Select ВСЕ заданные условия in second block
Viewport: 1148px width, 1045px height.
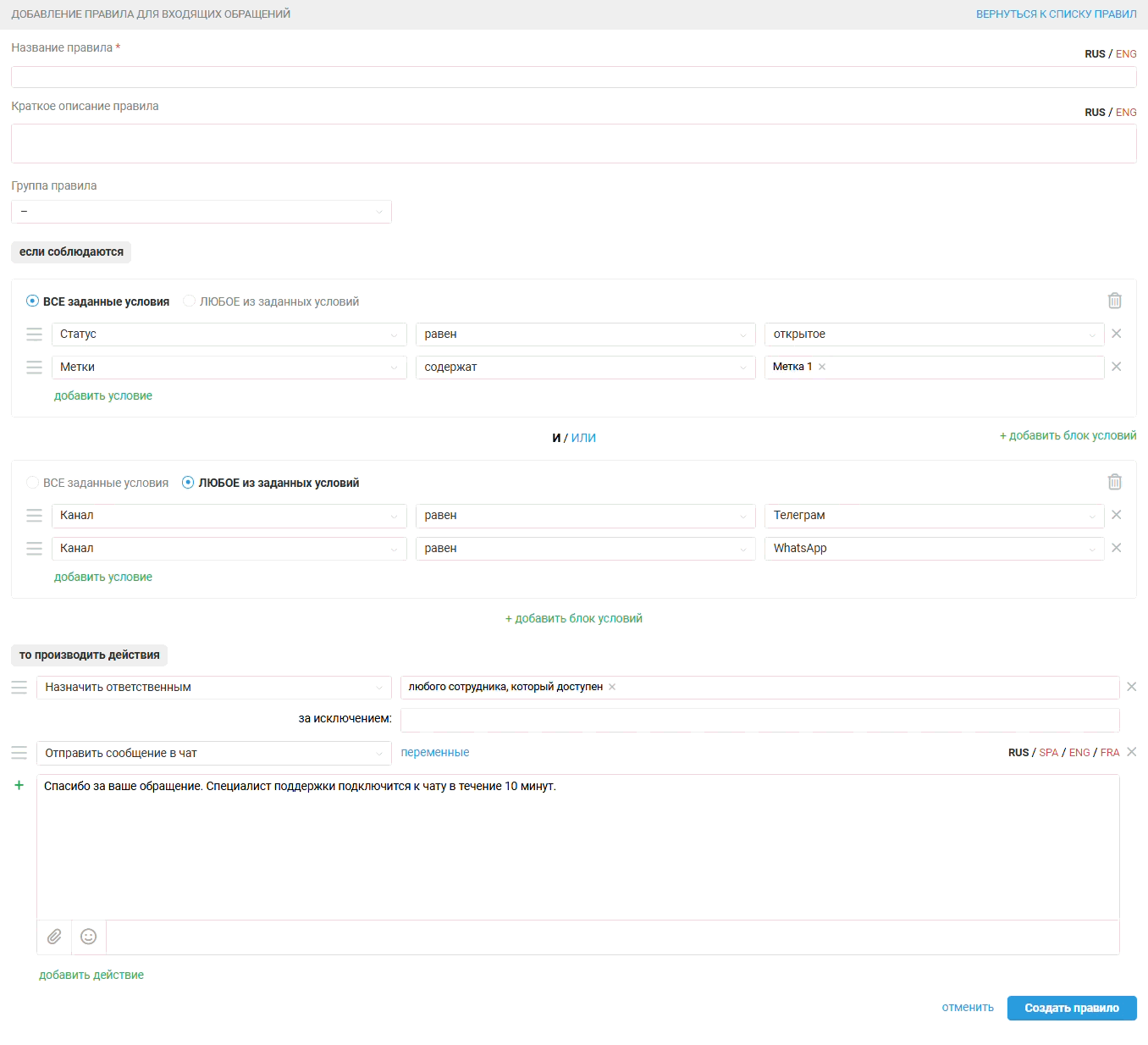click(33, 483)
